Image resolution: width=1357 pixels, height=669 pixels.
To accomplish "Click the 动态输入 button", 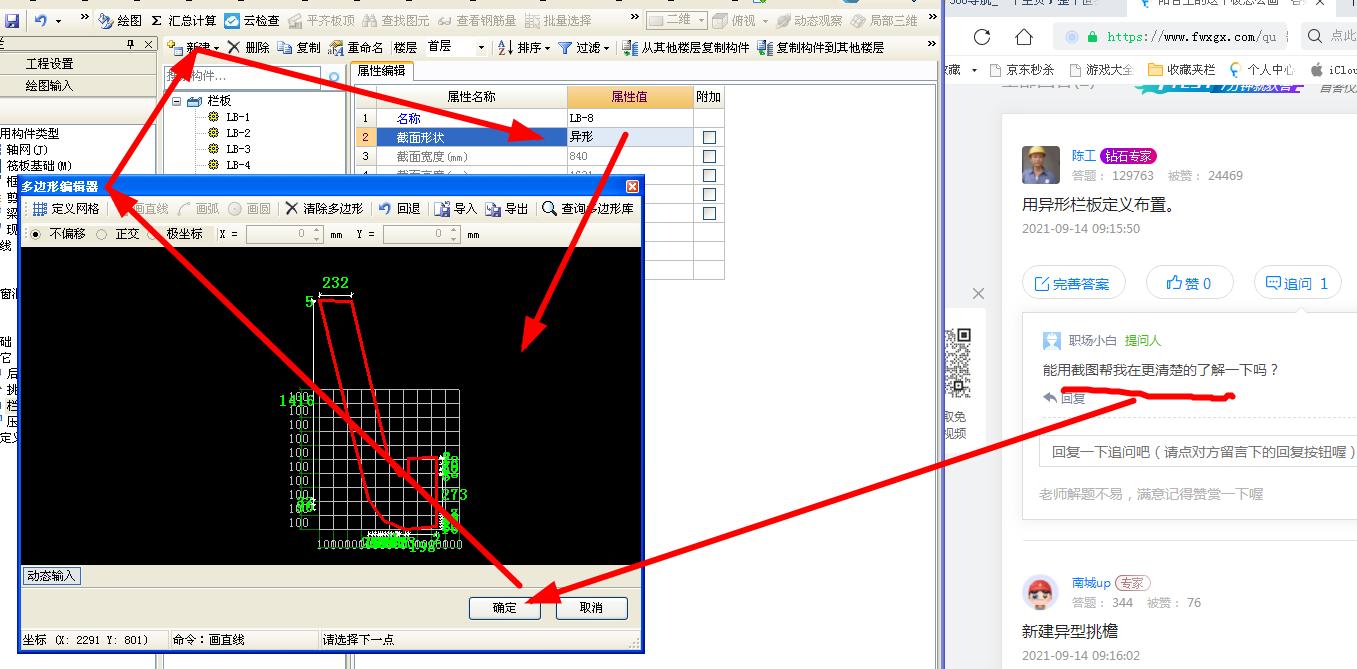I will click(51, 576).
